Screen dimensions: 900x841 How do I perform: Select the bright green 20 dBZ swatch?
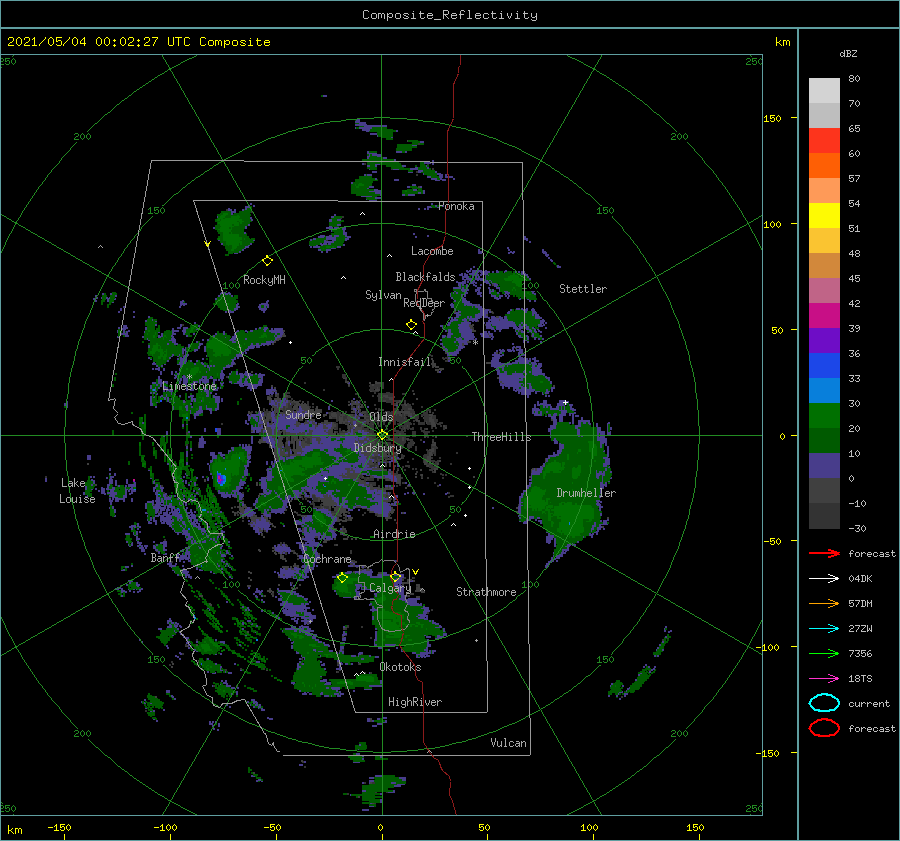coord(824,415)
